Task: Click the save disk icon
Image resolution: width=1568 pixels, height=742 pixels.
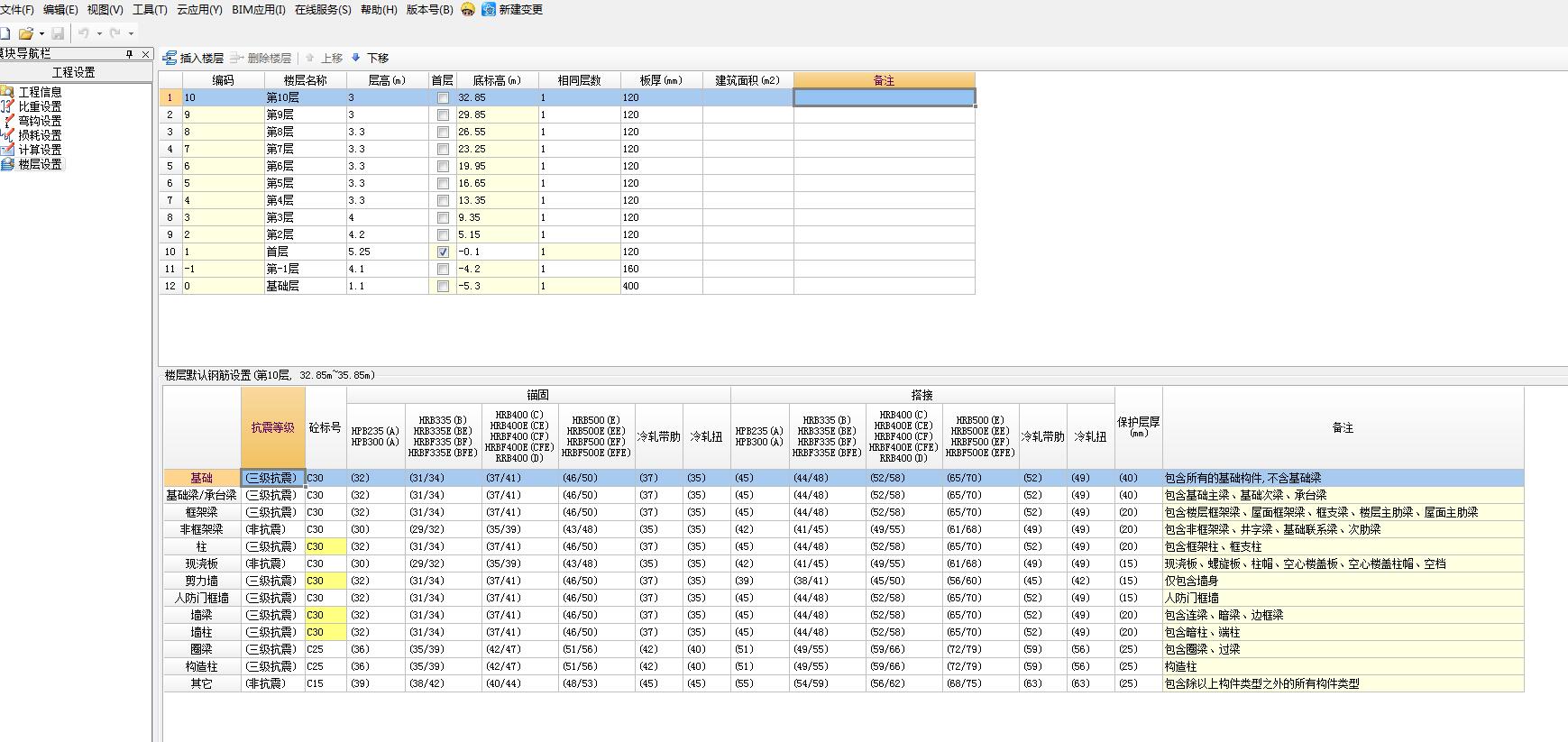Action: click(x=58, y=33)
